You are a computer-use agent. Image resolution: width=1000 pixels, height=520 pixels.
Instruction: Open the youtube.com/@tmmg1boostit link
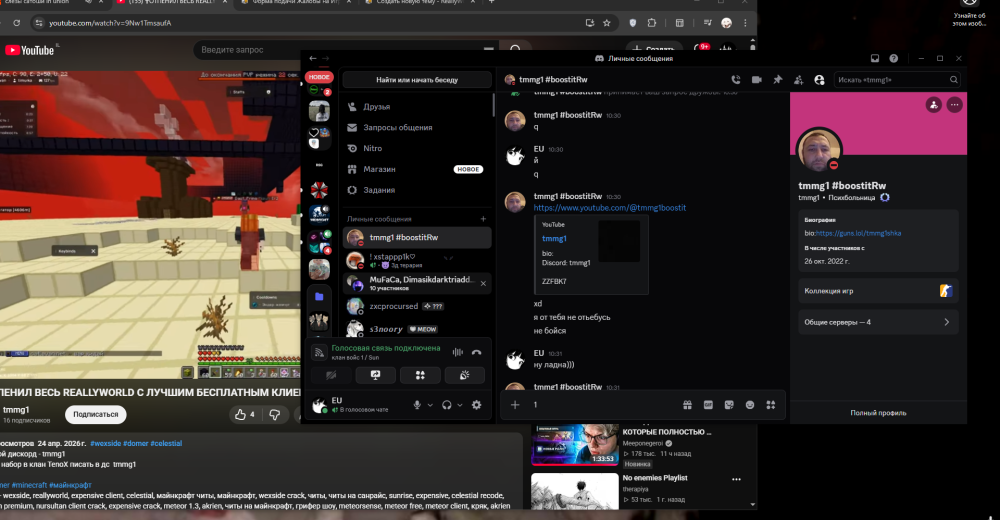coord(610,208)
